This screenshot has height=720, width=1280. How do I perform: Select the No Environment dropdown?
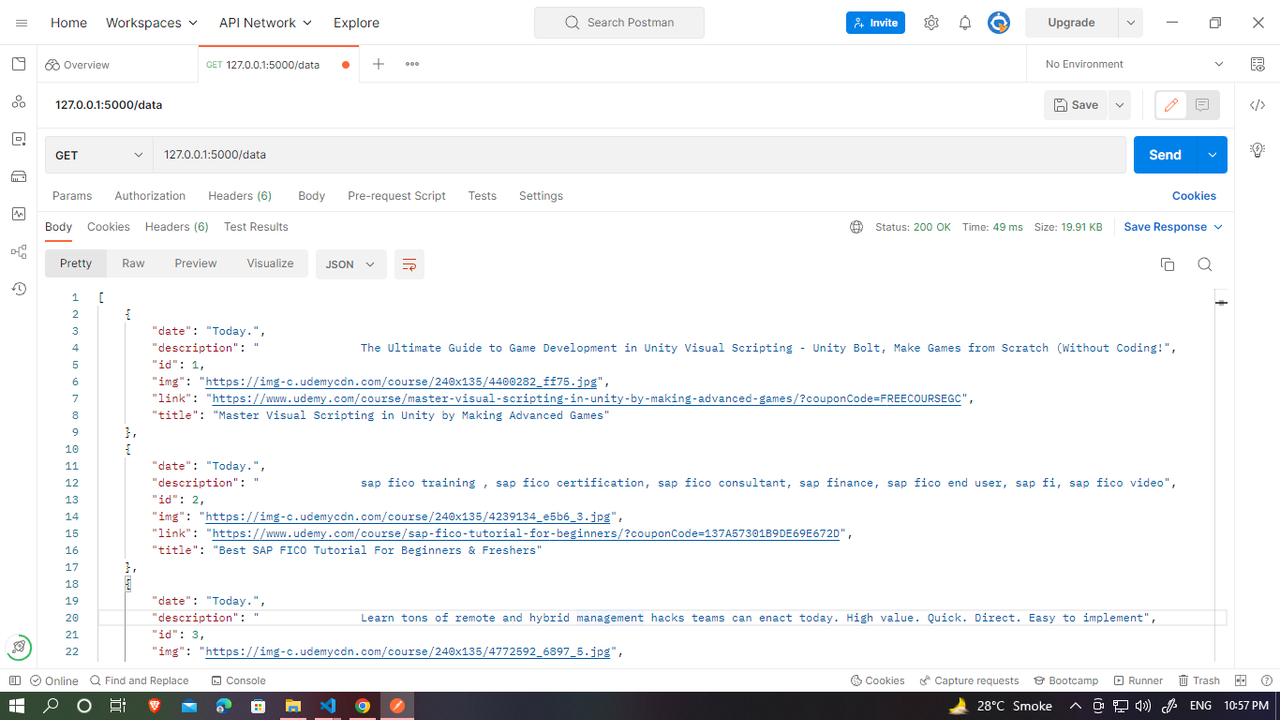click(x=1134, y=64)
